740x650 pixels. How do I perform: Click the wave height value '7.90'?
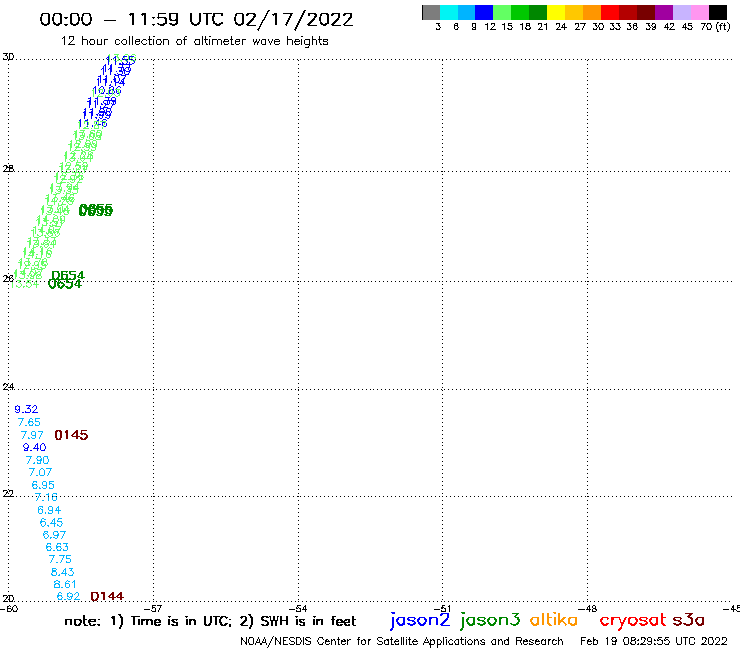pos(37,460)
